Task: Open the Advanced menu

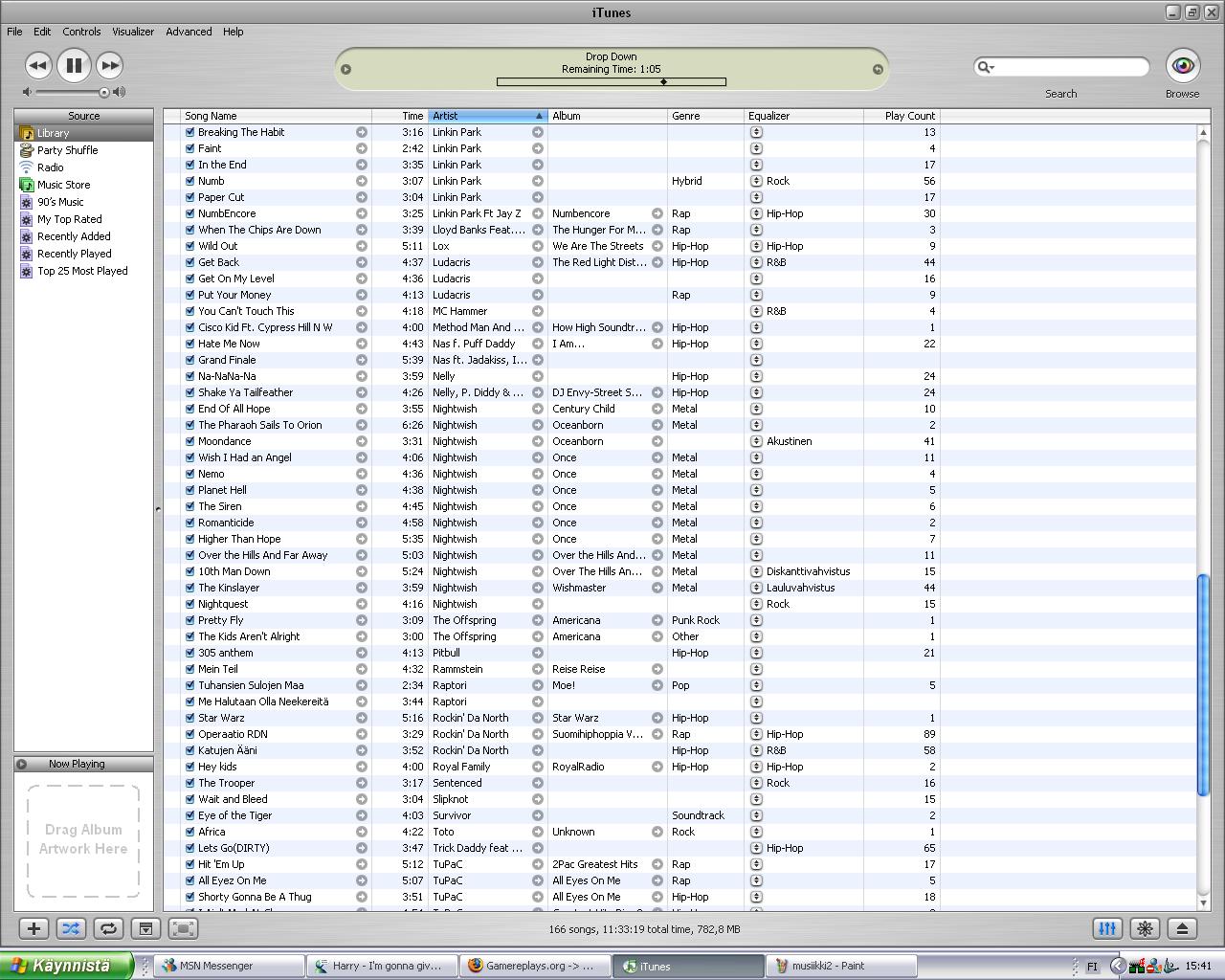Action: [x=189, y=32]
